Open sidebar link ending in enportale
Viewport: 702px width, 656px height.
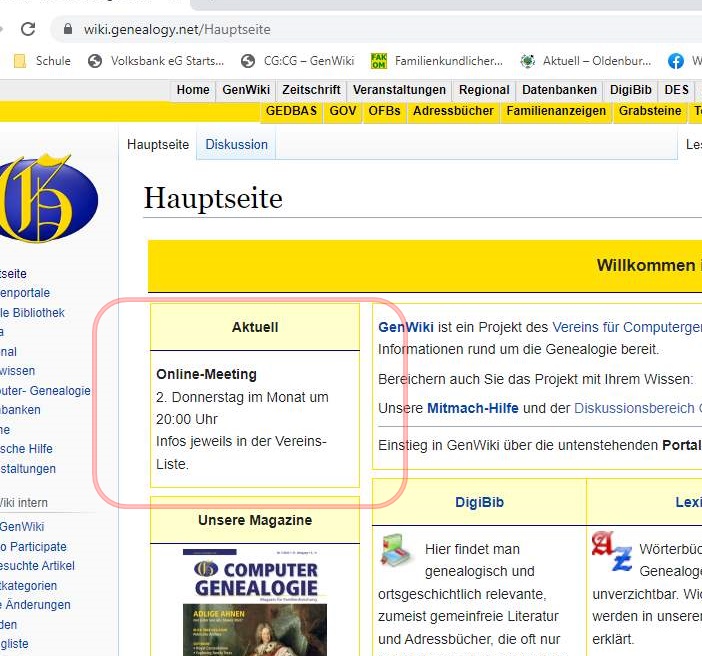(25, 293)
